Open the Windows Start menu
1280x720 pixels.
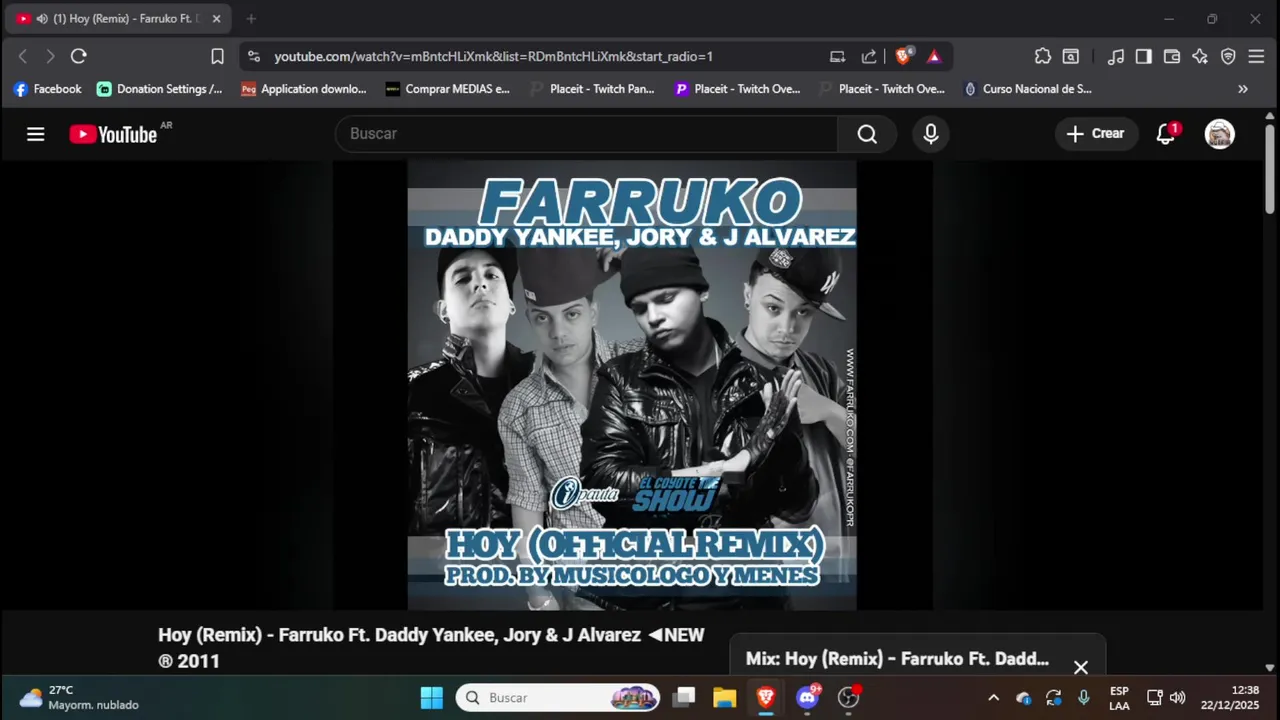[x=432, y=698]
